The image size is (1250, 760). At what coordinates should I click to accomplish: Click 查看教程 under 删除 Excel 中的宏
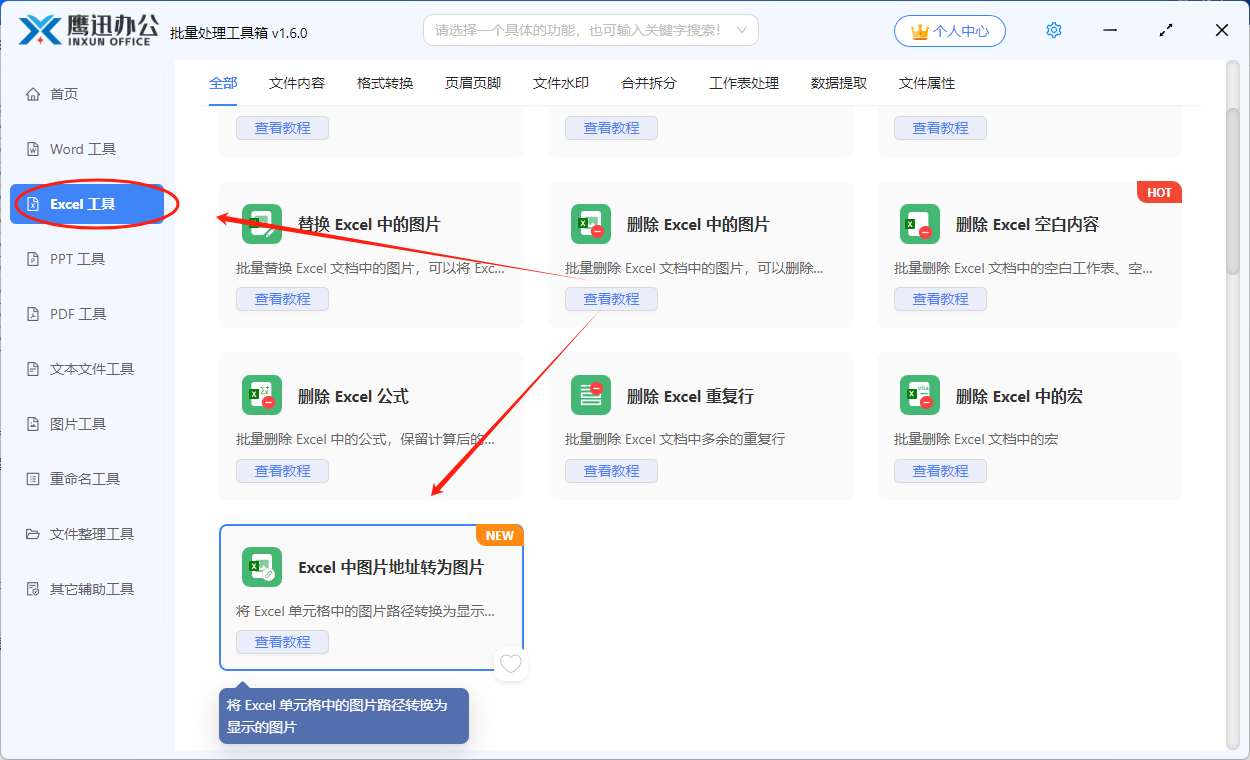tap(940, 471)
